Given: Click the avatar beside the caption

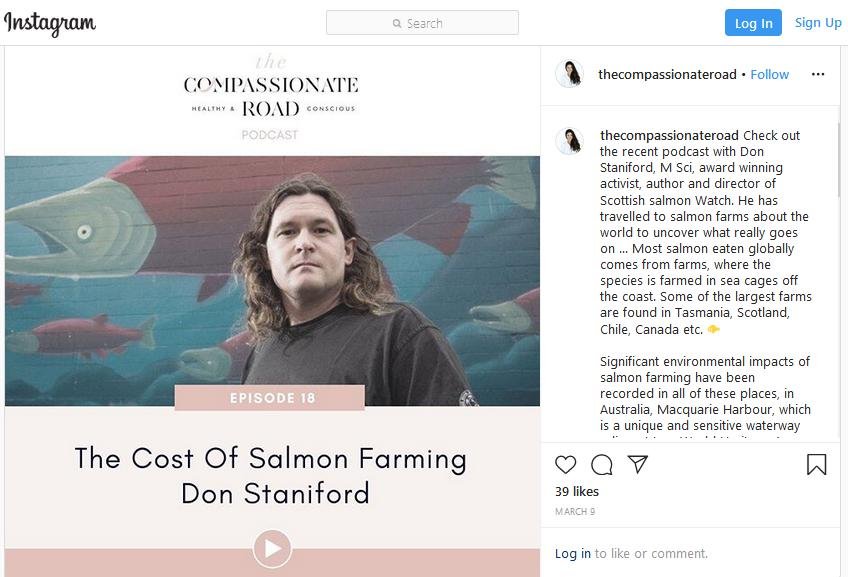Looking at the screenshot, I should pyautogui.click(x=569, y=141).
